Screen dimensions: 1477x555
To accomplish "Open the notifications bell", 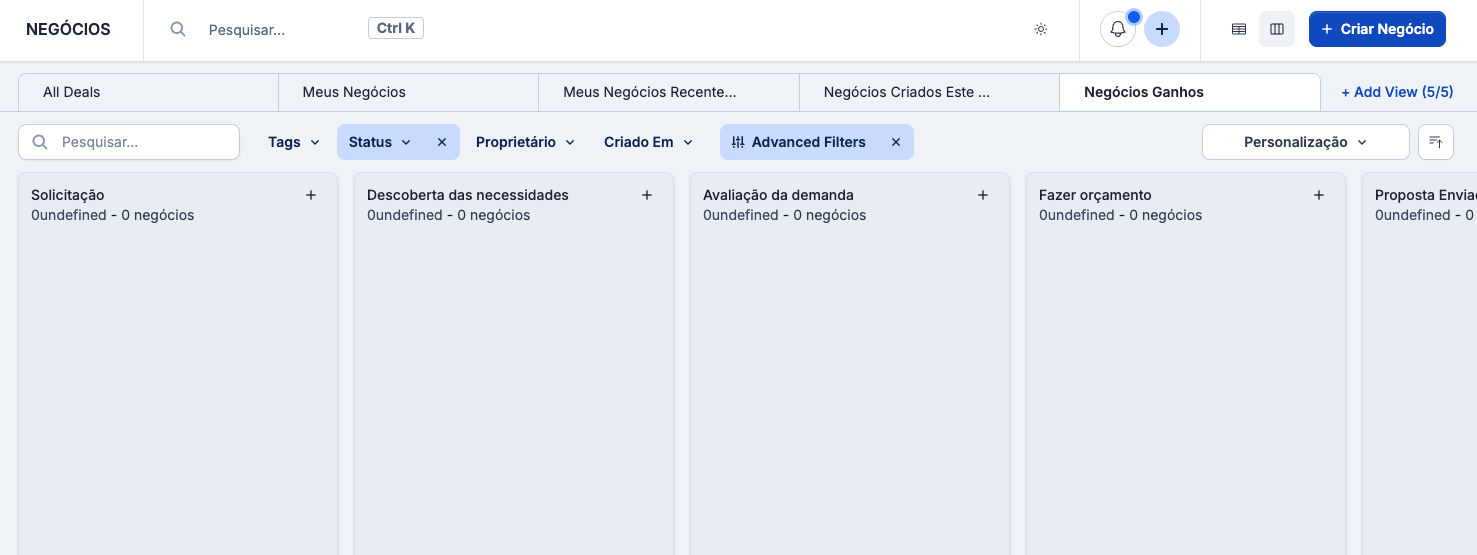I will (x=1118, y=29).
